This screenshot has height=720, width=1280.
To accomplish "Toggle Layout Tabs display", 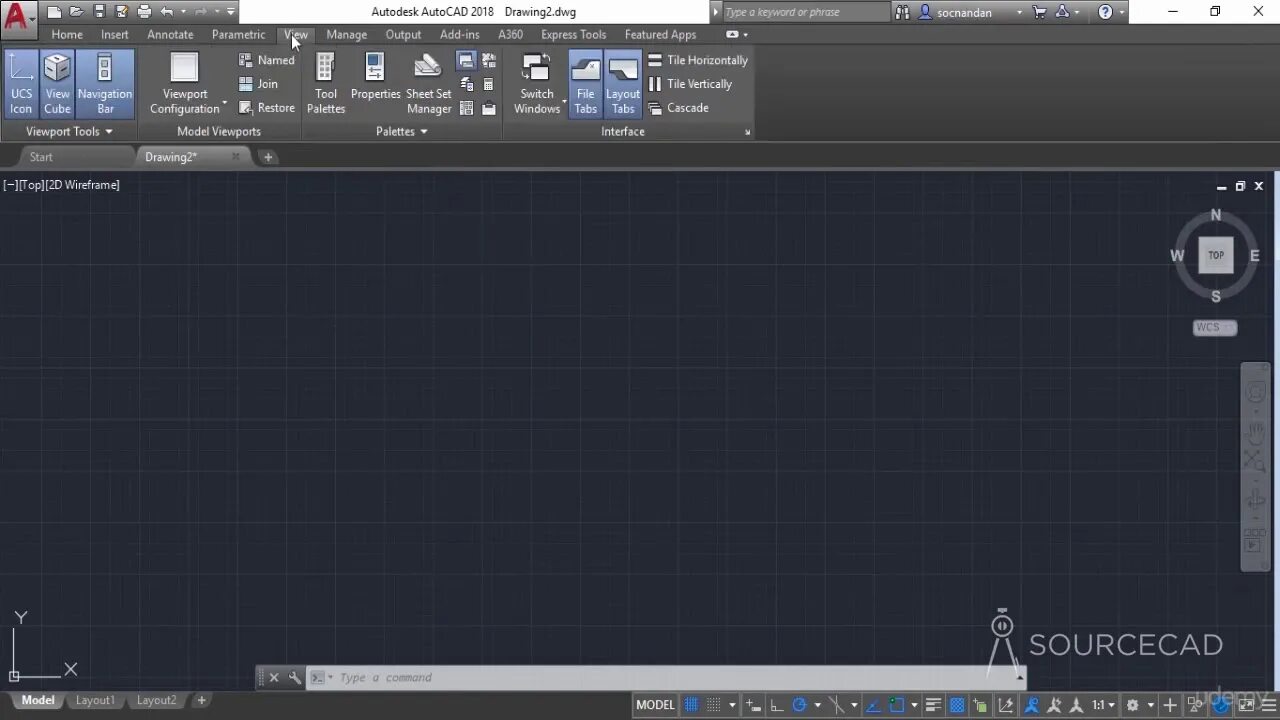I will 623,83.
